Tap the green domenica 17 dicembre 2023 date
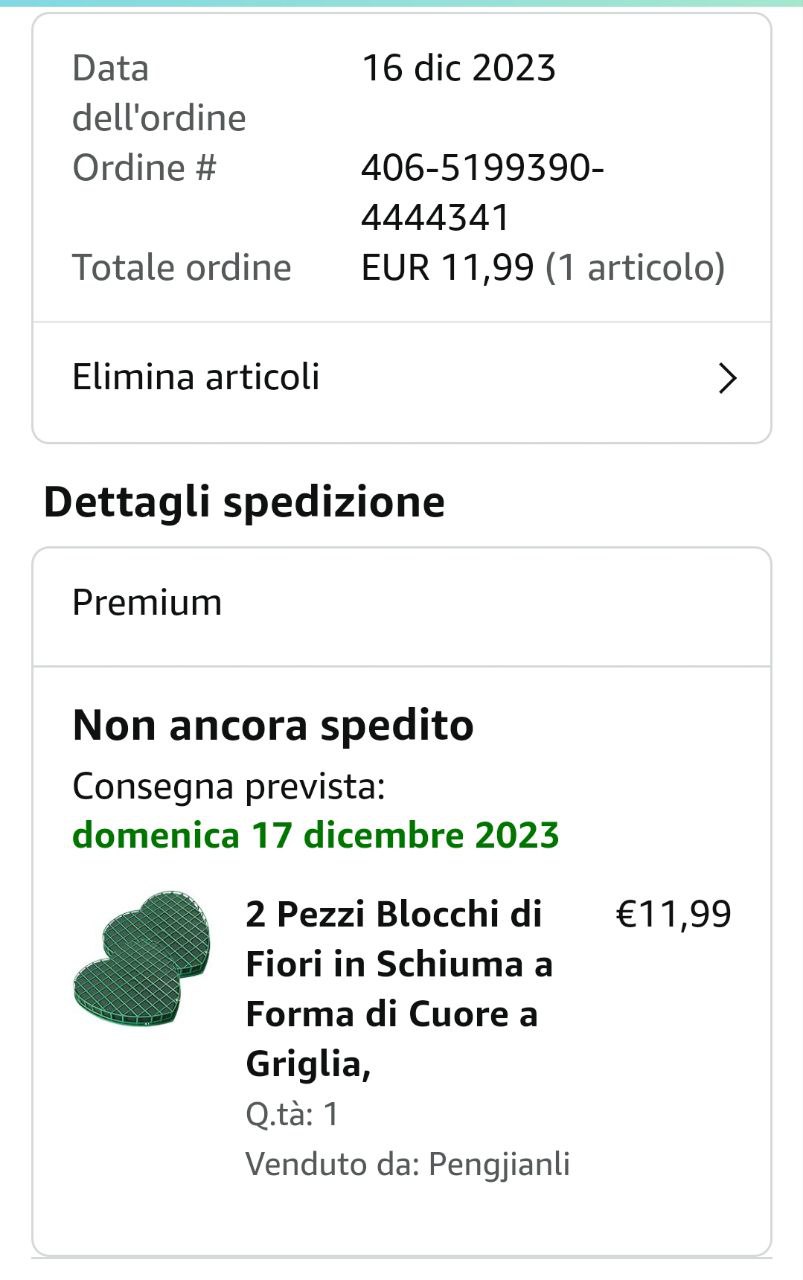Image resolution: width=803 pixels, height=1280 pixels. 315,834
